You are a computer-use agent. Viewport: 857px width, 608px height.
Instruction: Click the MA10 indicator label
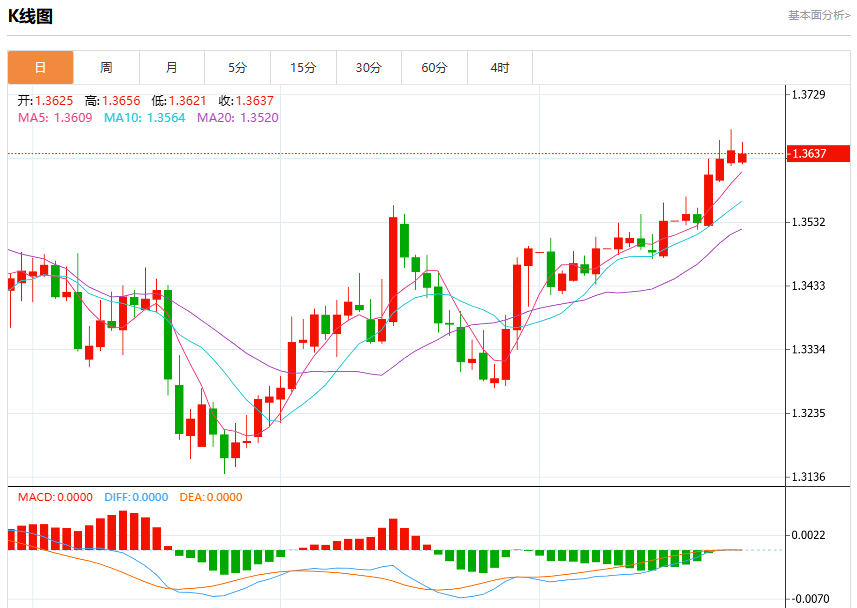coord(145,118)
